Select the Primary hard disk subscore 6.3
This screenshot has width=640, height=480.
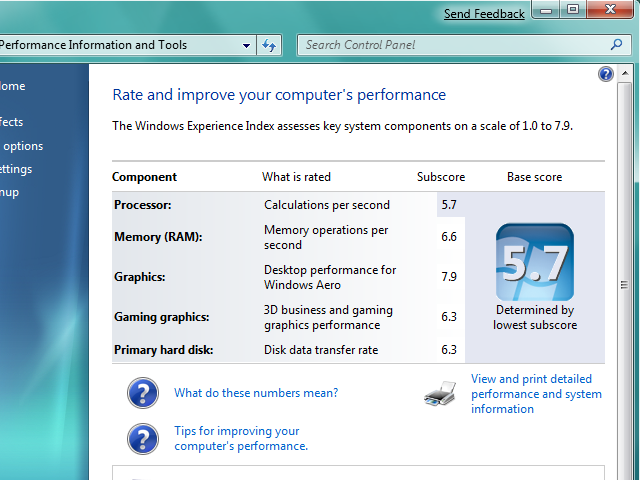(449, 350)
